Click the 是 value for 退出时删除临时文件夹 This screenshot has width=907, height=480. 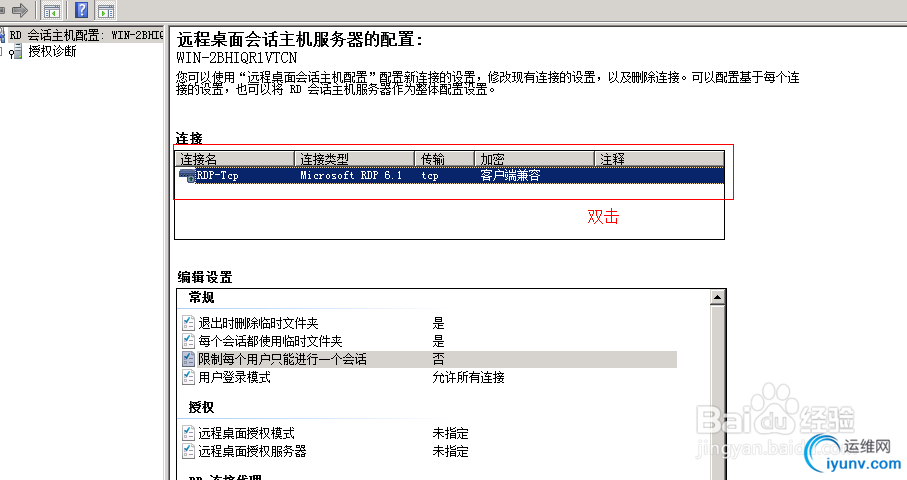tap(438, 323)
